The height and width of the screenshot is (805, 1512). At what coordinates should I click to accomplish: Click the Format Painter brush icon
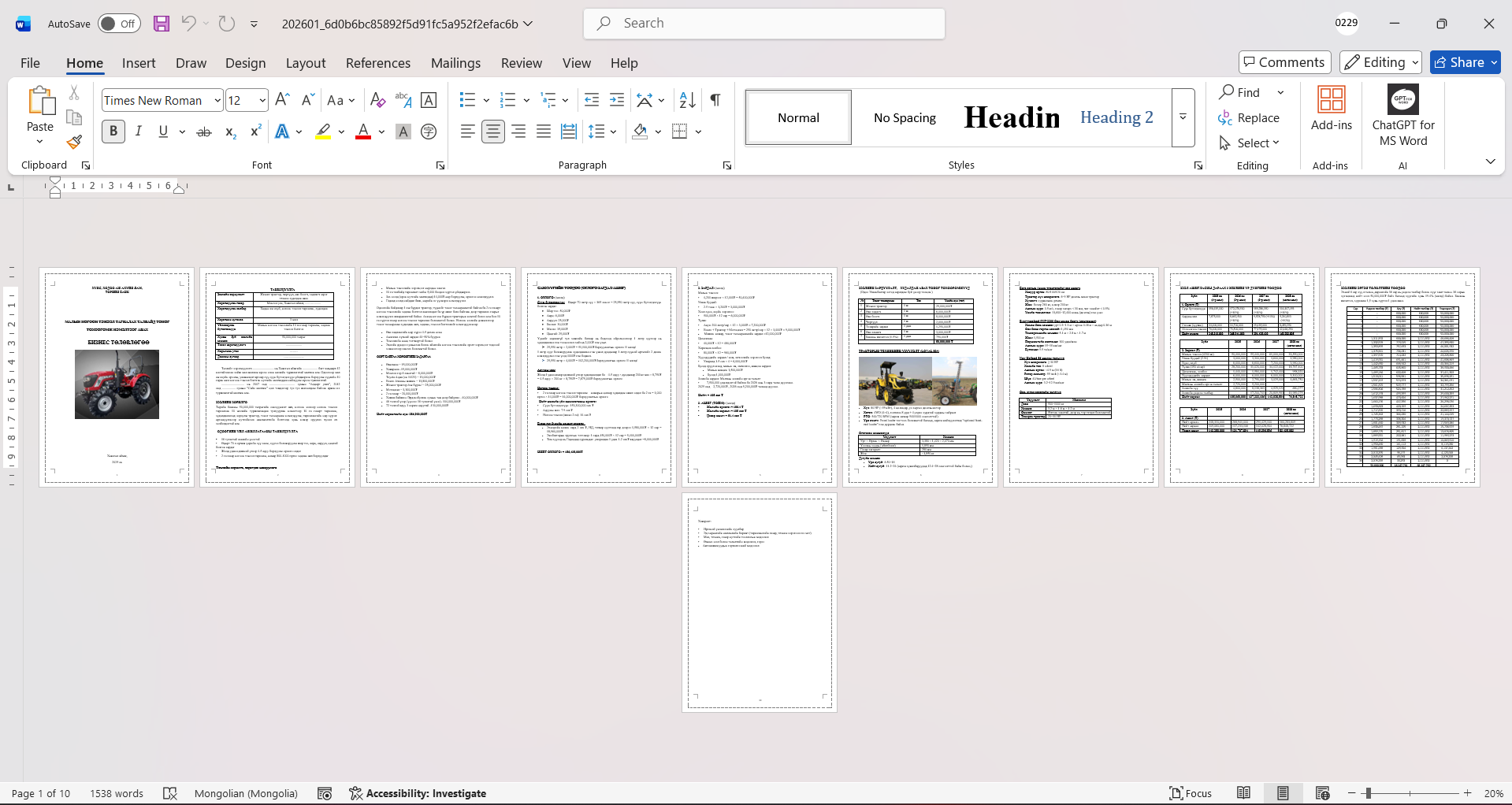coord(74,142)
